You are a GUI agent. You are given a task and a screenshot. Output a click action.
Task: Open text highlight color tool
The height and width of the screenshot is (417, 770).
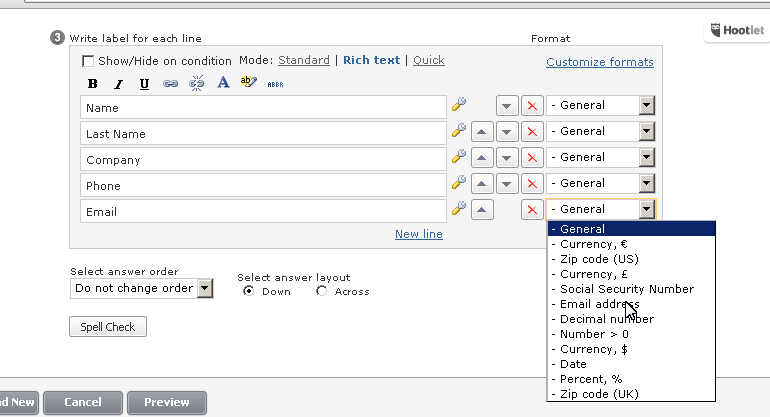248,82
